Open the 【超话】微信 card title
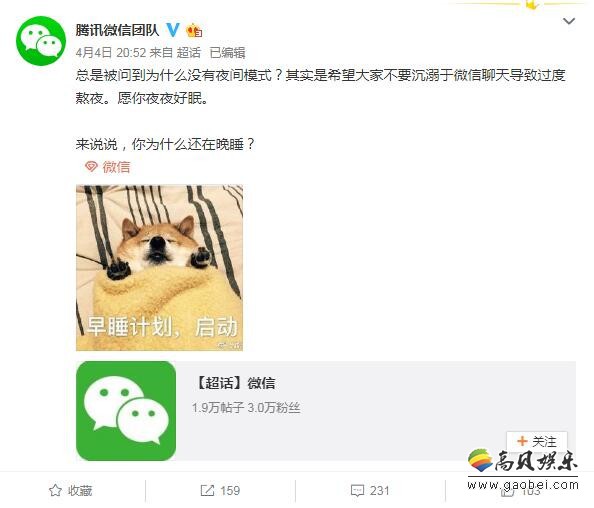The width and height of the screenshot is (594, 508). tap(234, 383)
